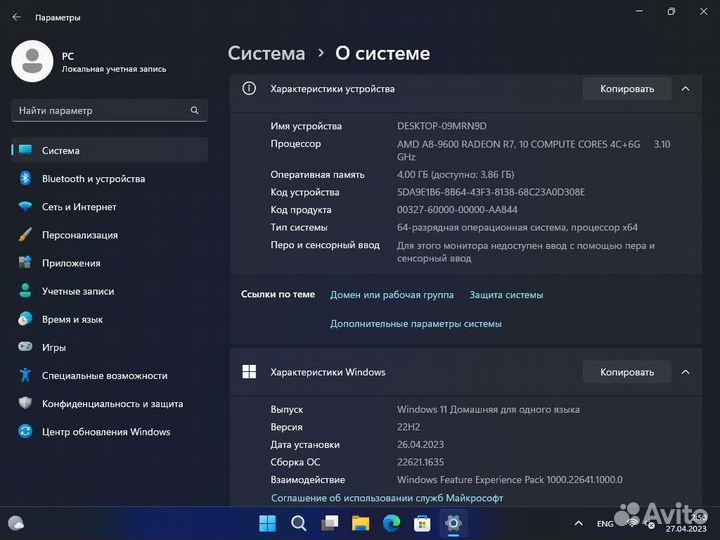
Task: Click the Время и язык globe icon
Action: [25, 319]
